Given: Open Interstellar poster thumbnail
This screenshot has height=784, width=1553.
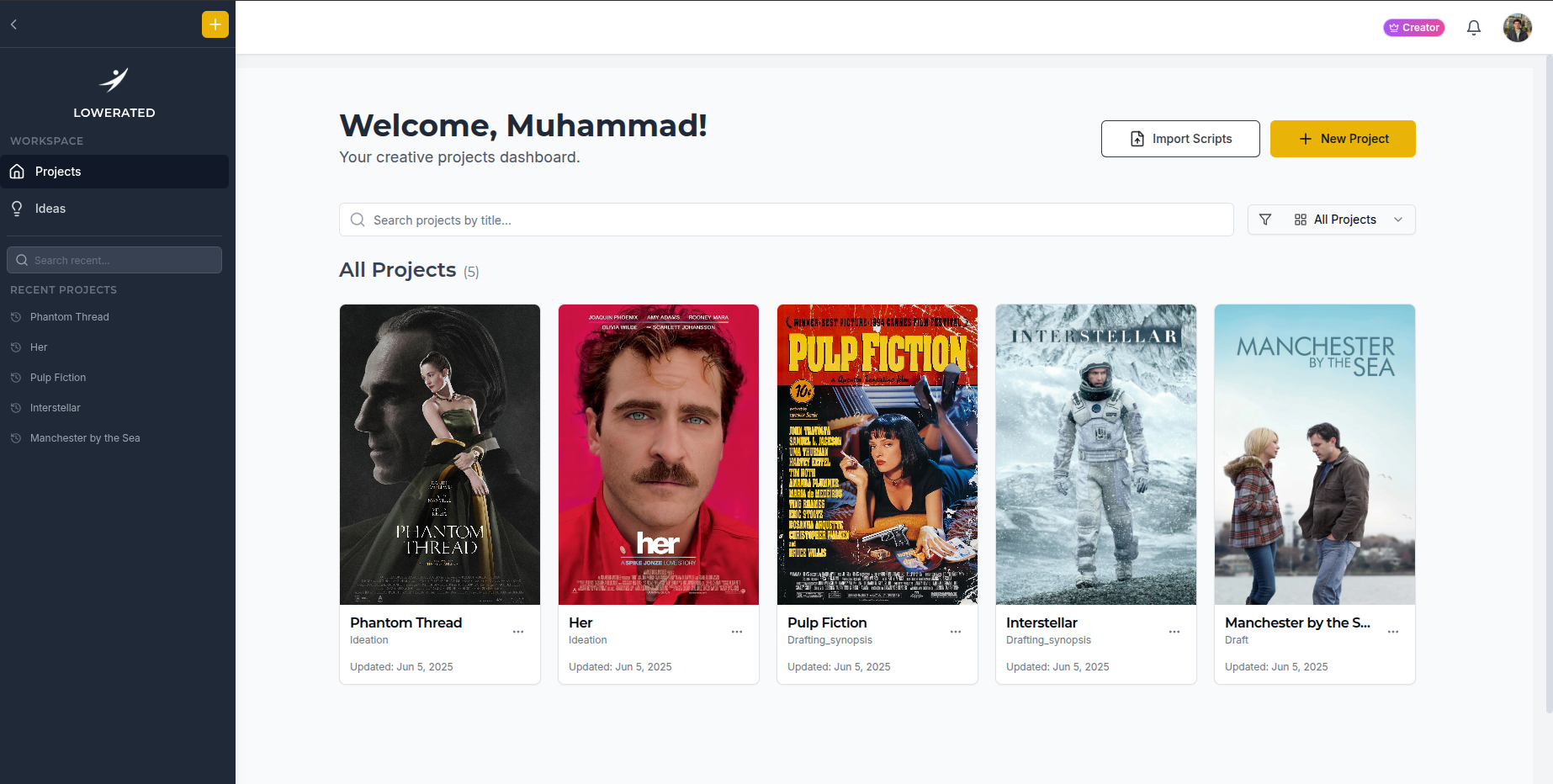Looking at the screenshot, I should tap(1096, 454).
